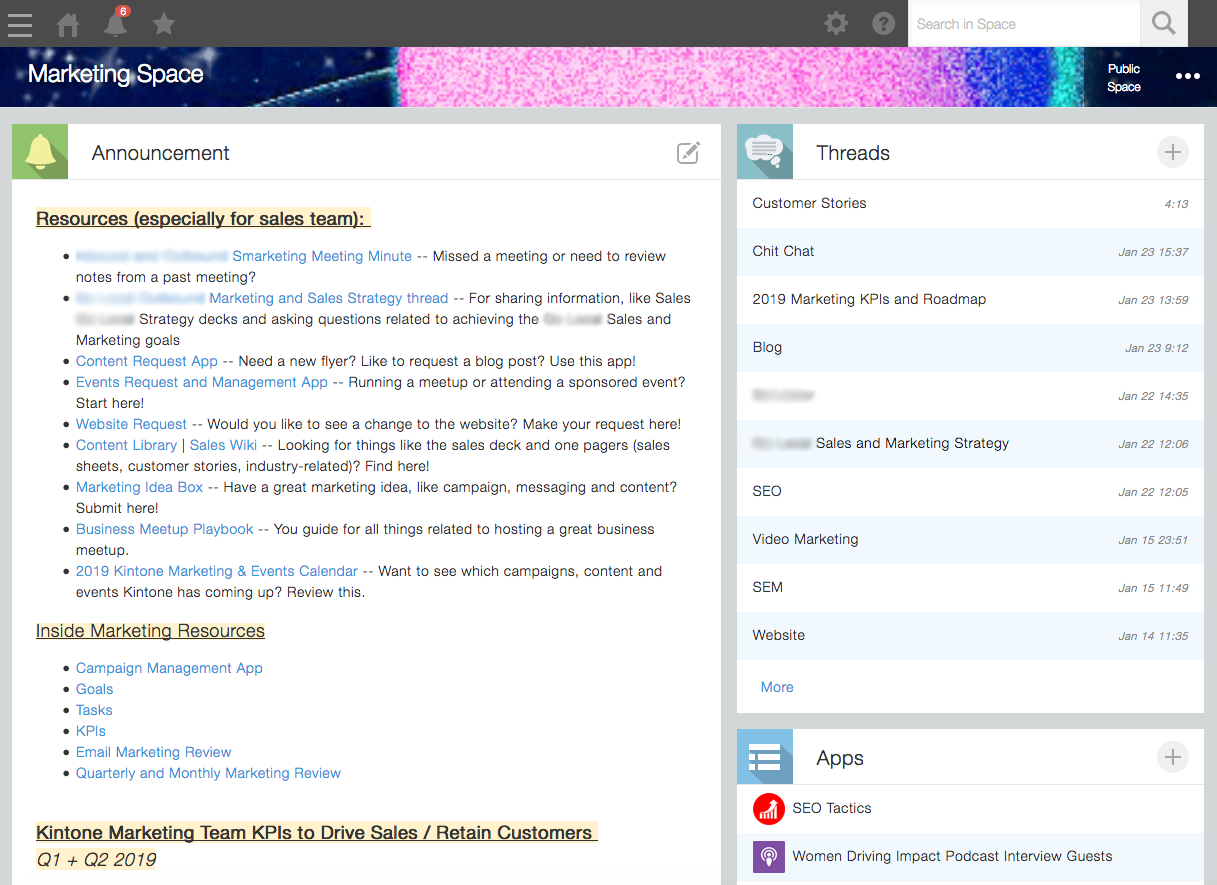Screen dimensions: 1217x885
Task: Open the Content Request App link
Action: coord(146,361)
